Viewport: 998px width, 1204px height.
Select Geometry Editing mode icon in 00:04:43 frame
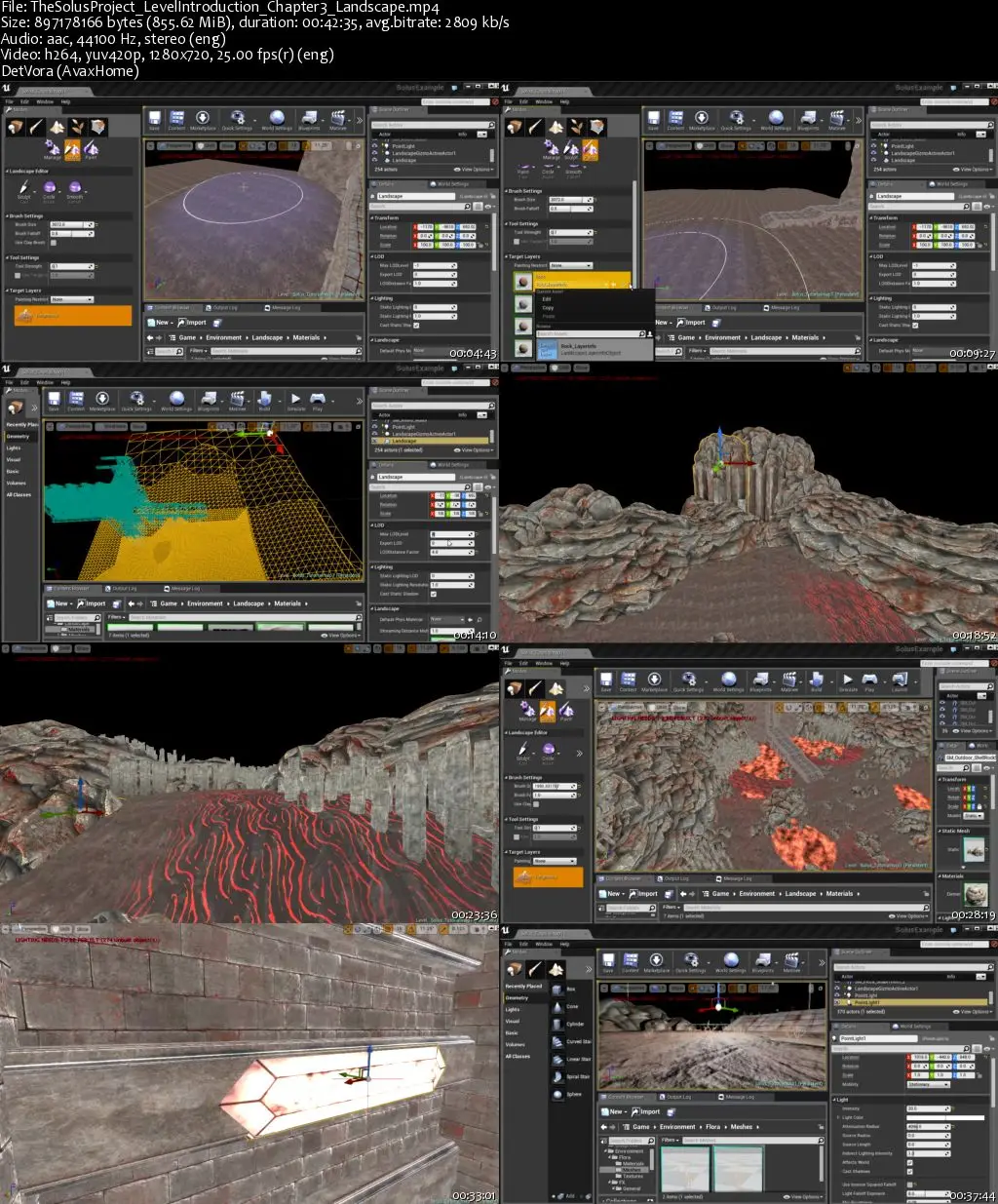click(98, 128)
